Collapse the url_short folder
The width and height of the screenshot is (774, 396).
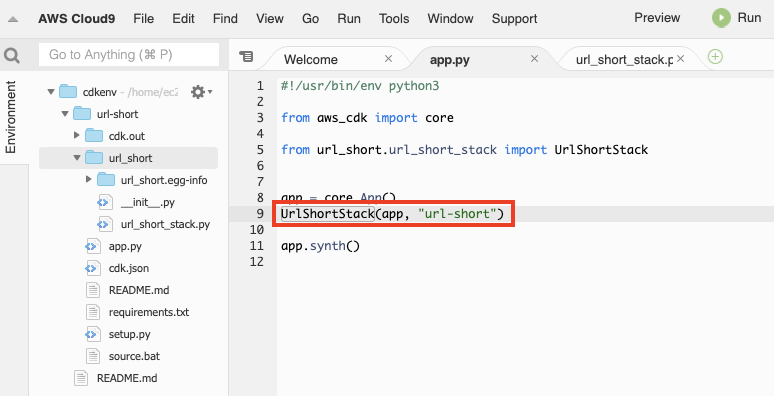tap(77, 158)
